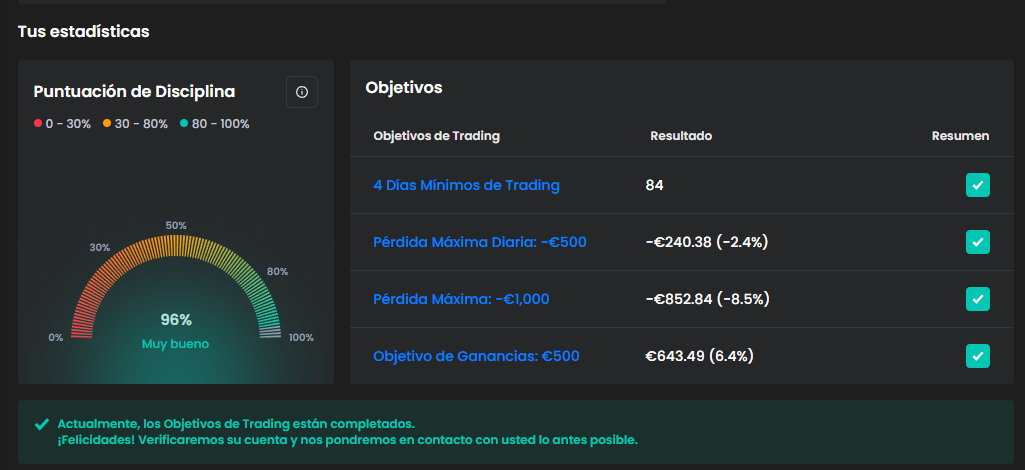Click the orange 30 - 80% legend dot
Screen dimensions: 1025x470
point(107,124)
